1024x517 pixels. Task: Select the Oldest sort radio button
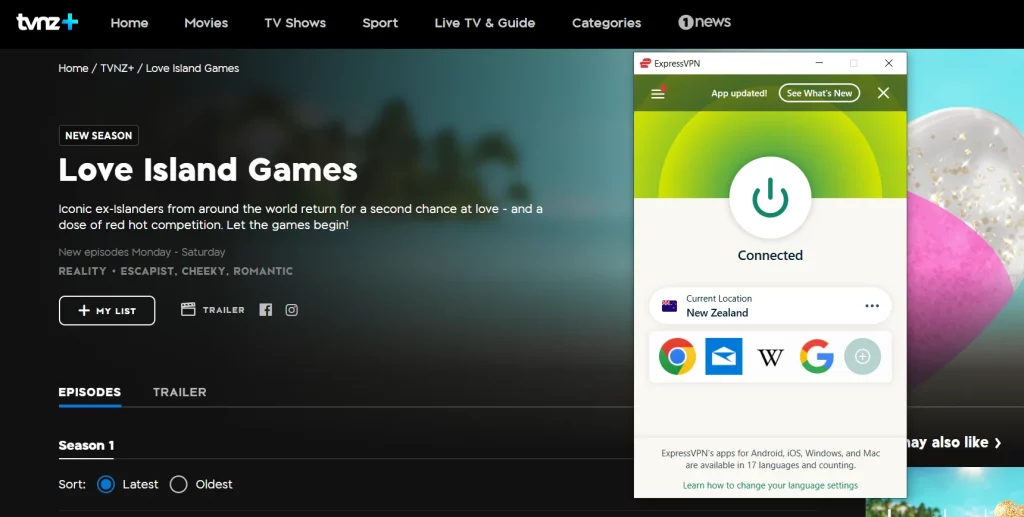(178, 484)
